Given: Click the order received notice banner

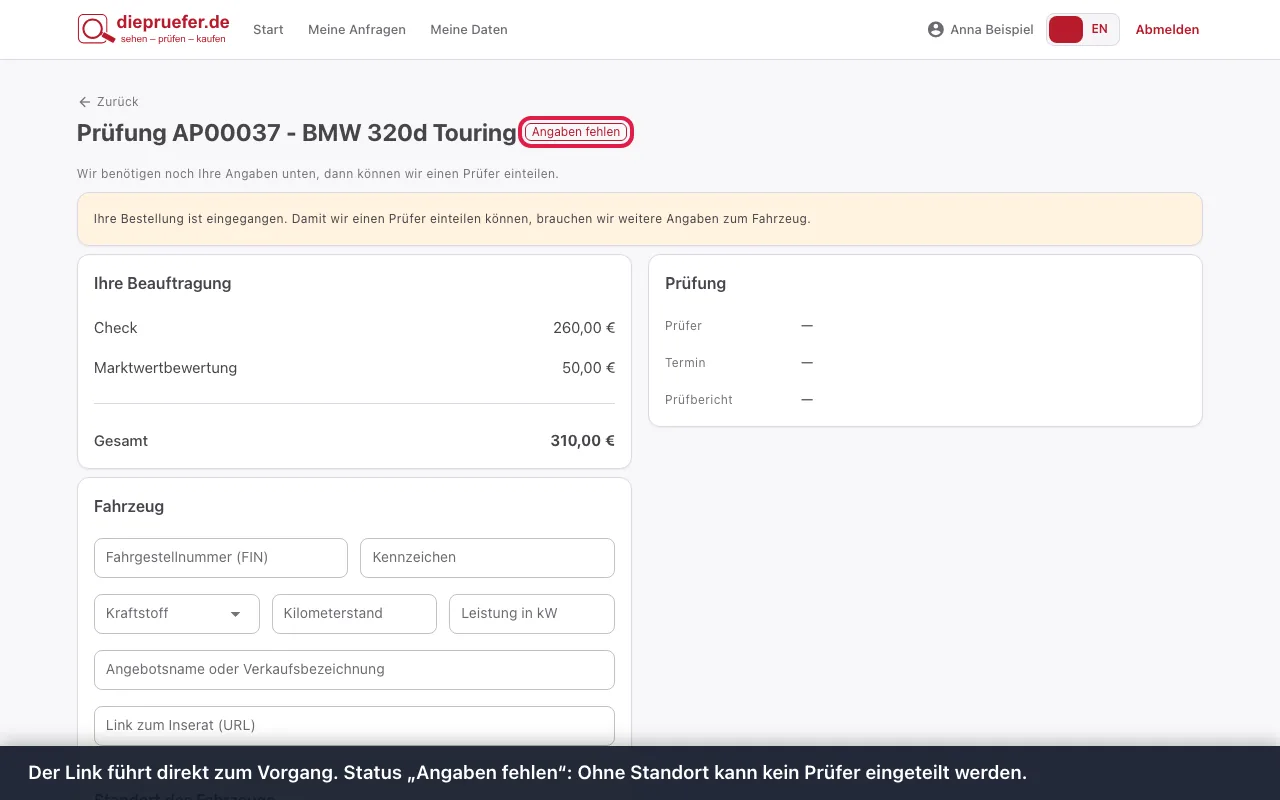Looking at the screenshot, I should pos(640,219).
